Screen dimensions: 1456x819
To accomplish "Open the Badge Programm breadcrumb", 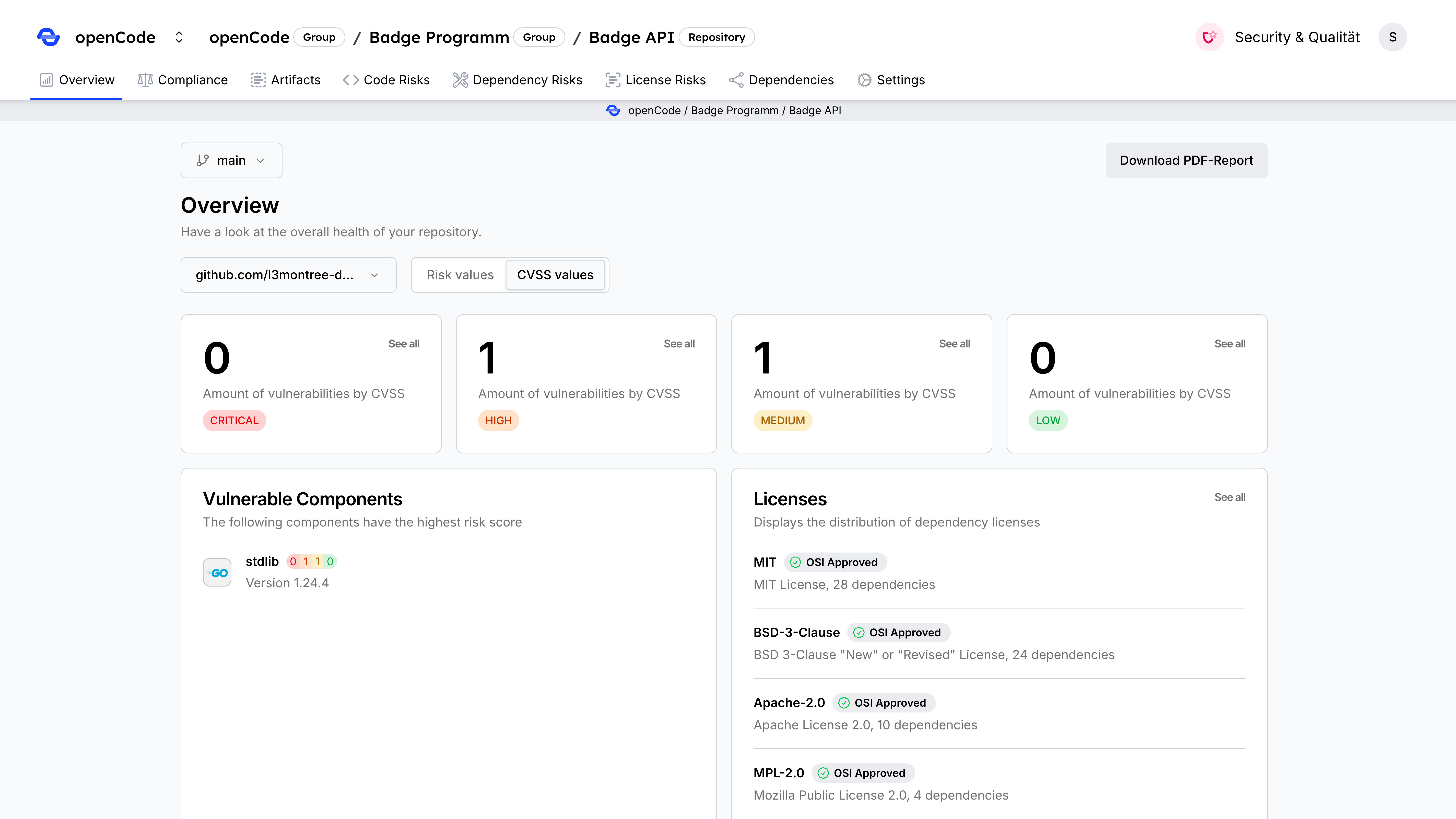I will [x=439, y=37].
